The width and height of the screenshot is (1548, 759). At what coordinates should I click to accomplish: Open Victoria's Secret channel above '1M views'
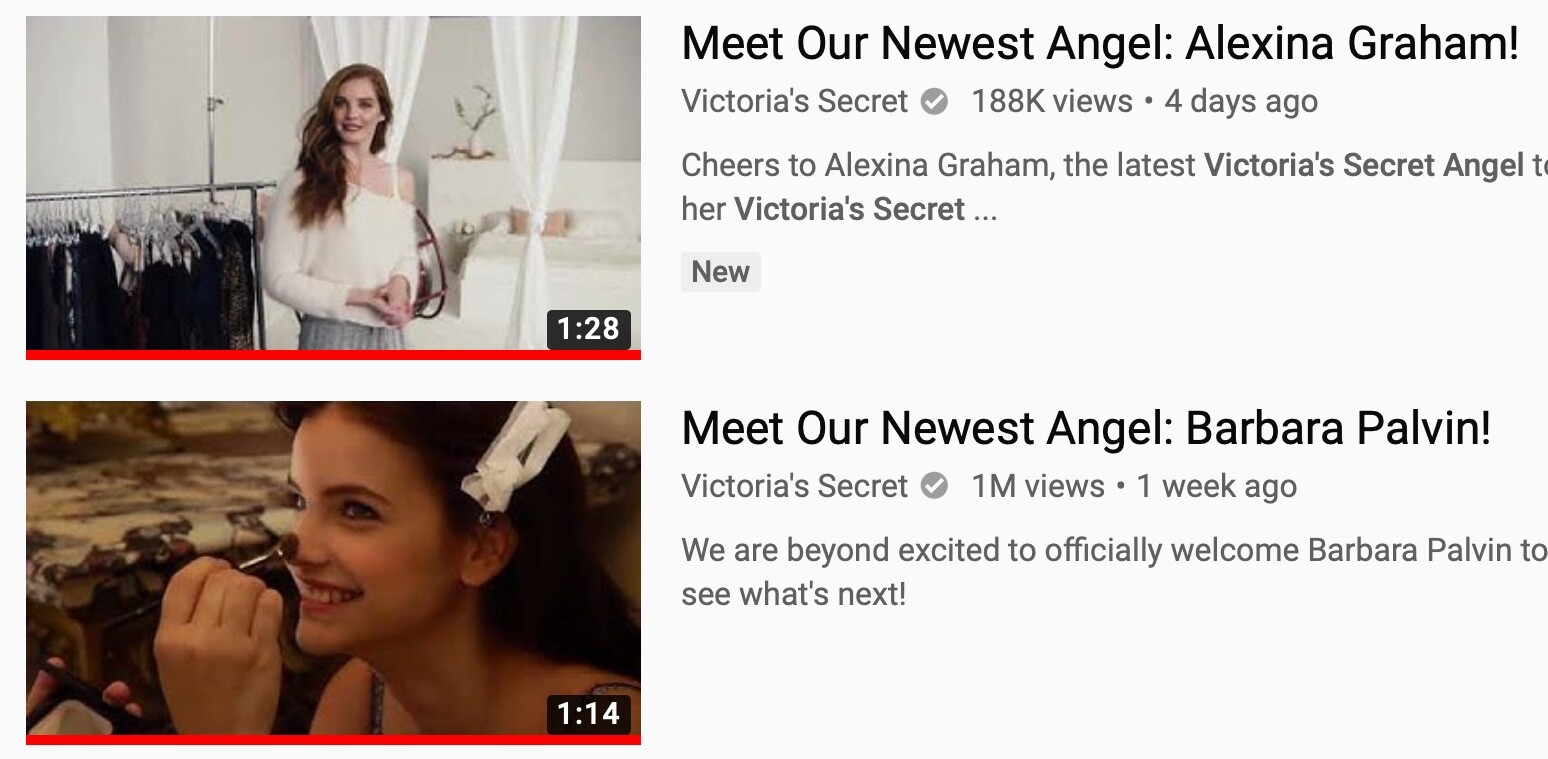coord(794,486)
